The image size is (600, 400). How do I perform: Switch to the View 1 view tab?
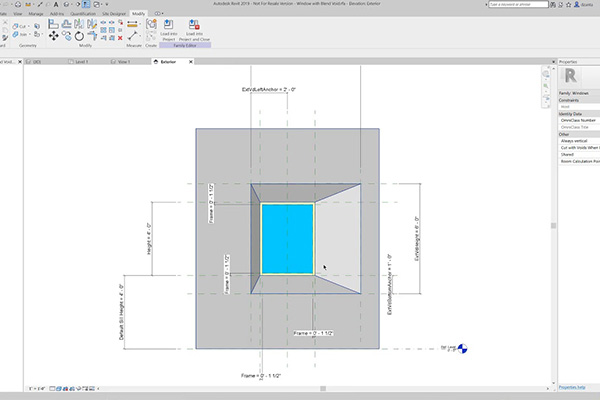[x=122, y=62]
